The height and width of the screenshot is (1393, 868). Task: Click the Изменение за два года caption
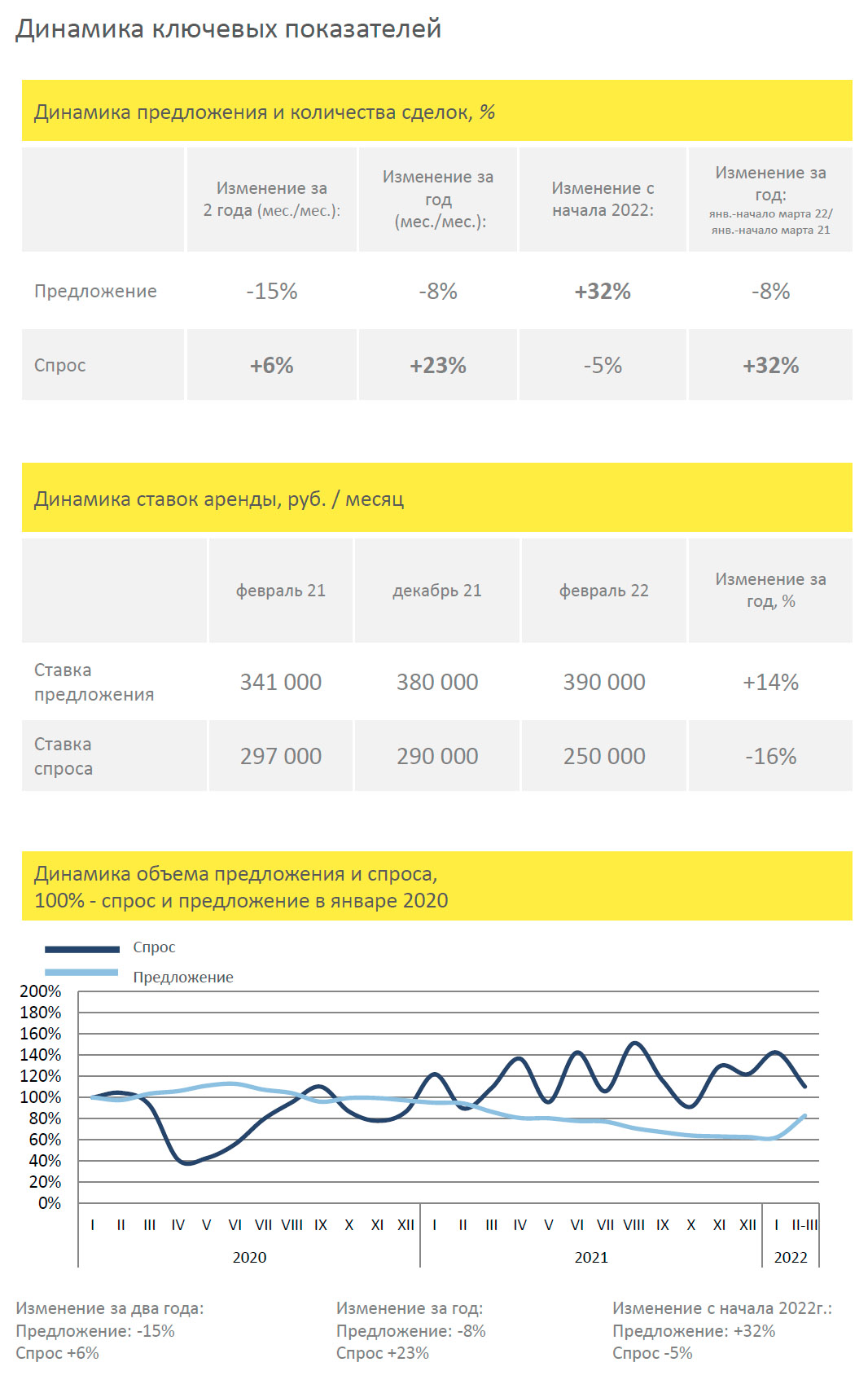[110, 1308]
